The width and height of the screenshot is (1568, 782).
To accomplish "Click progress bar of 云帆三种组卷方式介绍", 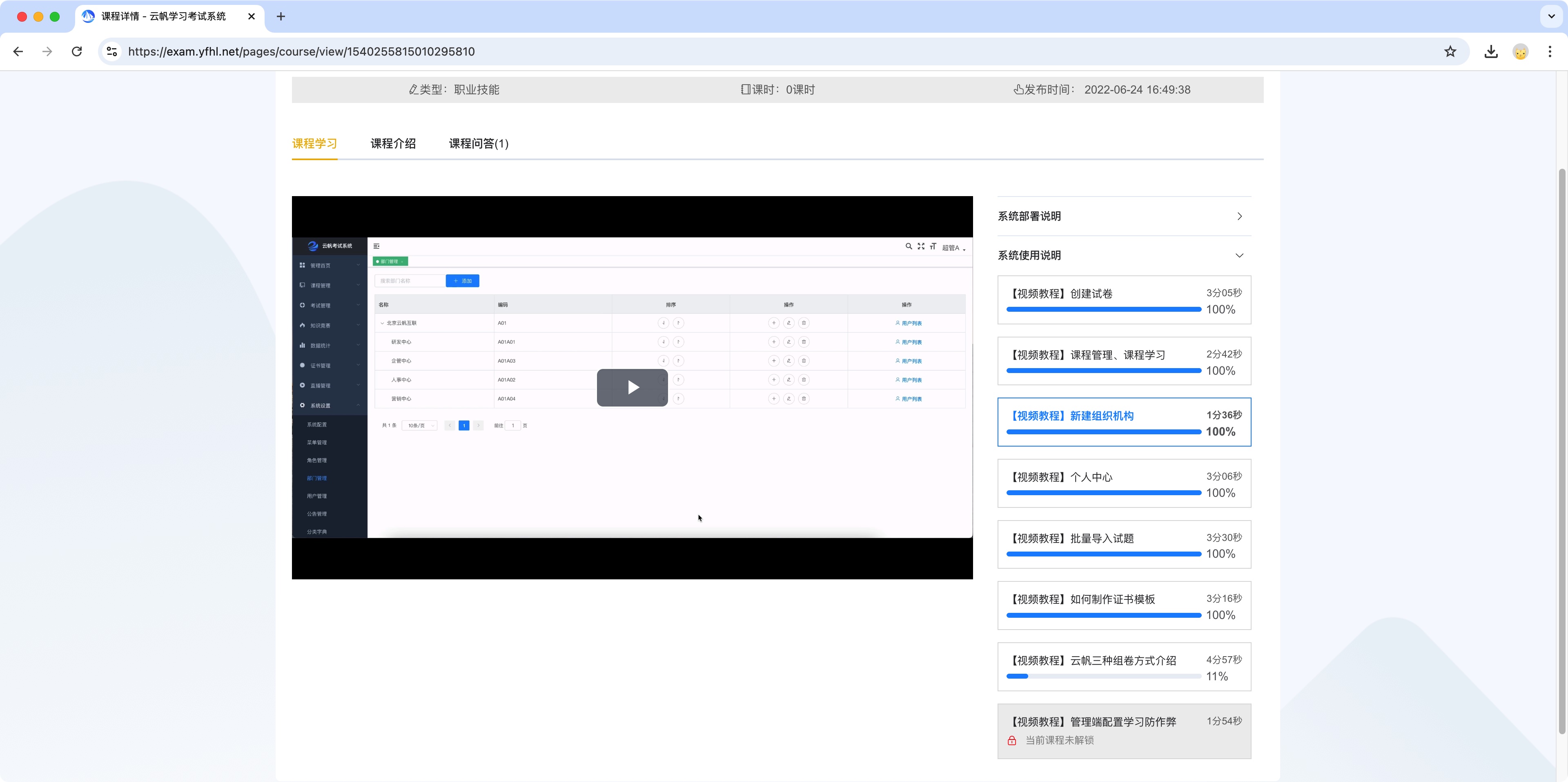I will click(1104, 676).
